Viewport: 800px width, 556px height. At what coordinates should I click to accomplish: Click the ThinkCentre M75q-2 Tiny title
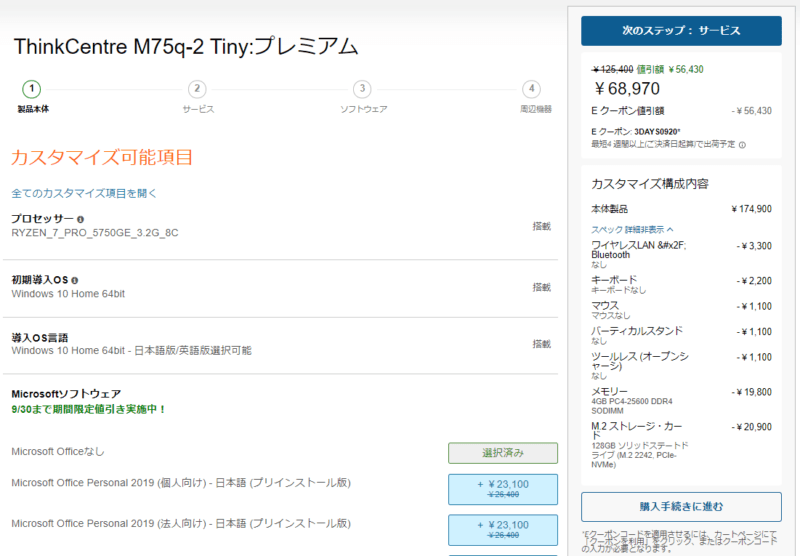186,46
